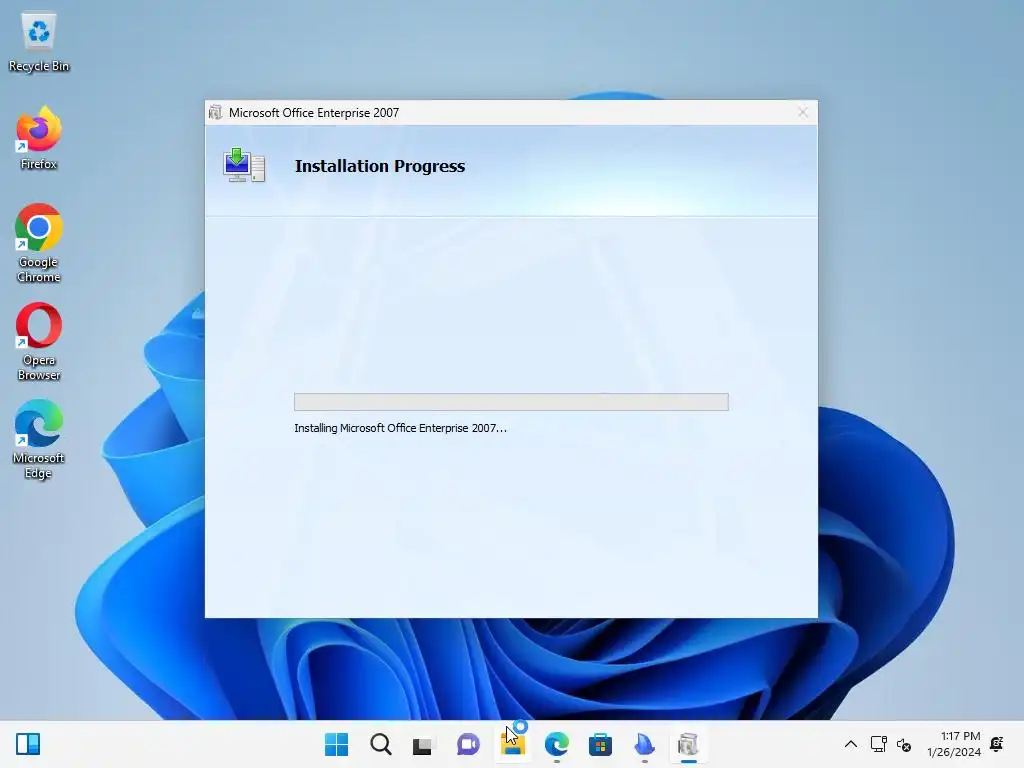Open the notification center icon
The image size is (1024, 768).
click(997, 744)
